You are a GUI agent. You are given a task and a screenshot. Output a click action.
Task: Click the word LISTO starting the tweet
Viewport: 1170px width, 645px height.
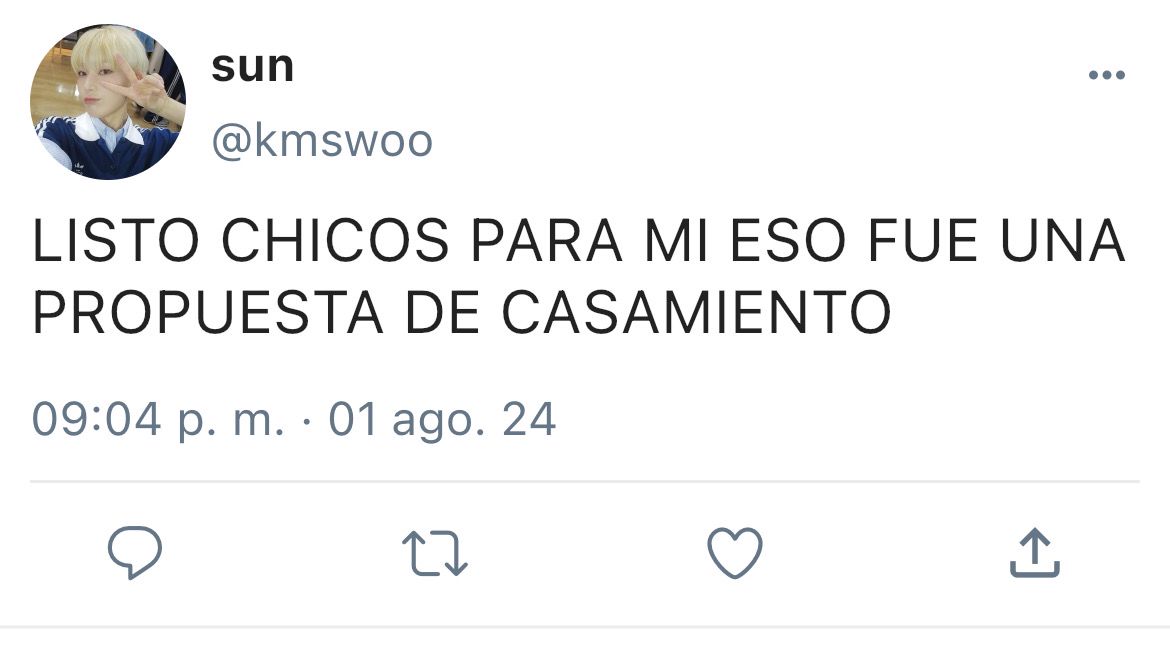[x=116, y=241]
